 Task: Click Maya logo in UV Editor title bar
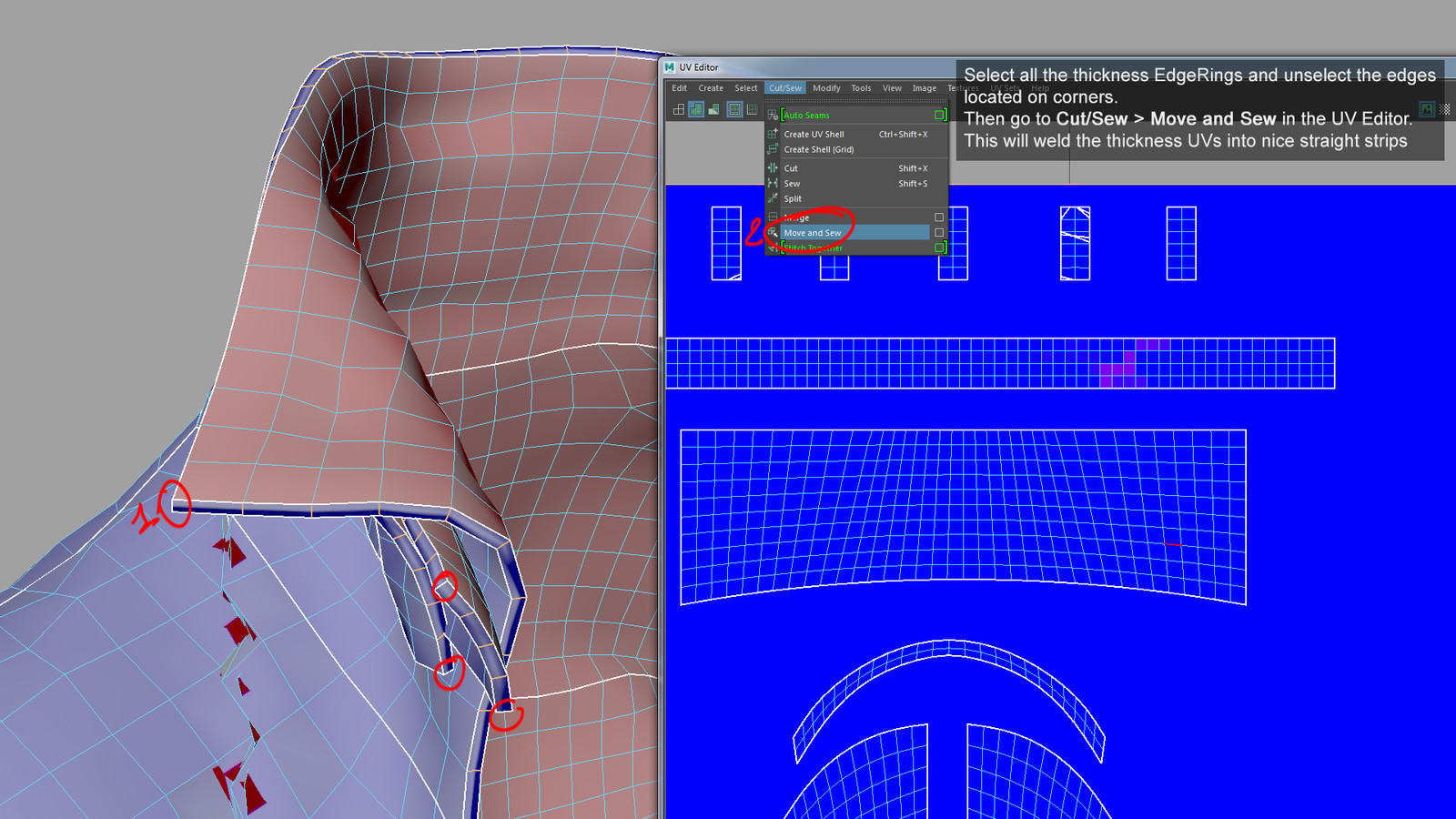pos(670,67)
